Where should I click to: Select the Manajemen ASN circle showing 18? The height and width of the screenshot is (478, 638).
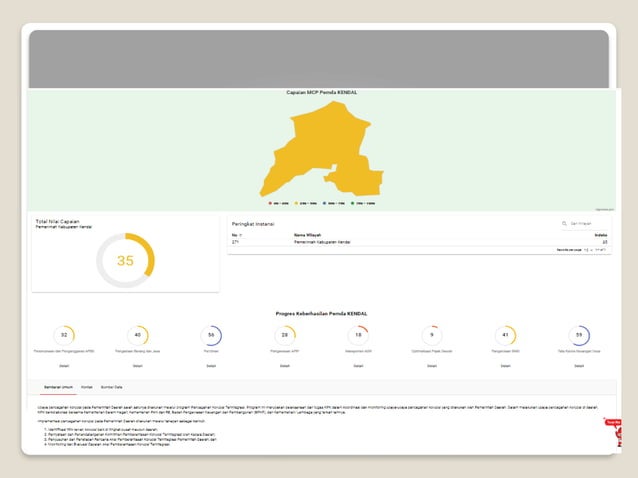(358, 336)
